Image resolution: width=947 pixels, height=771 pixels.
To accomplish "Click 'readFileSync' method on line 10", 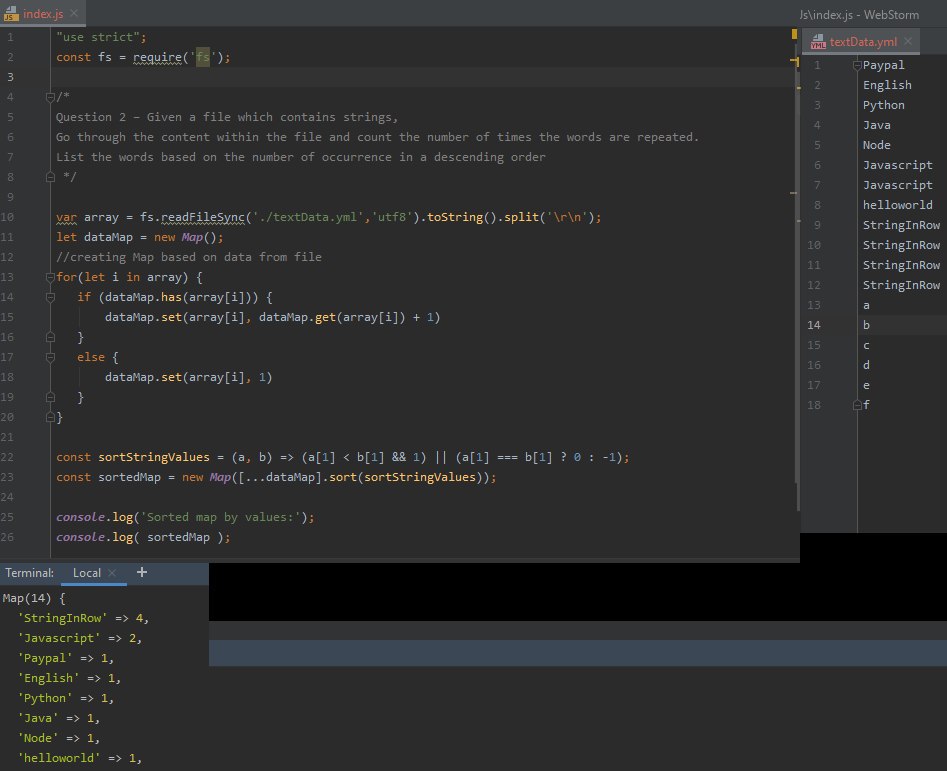I will (x=203, y=217).
